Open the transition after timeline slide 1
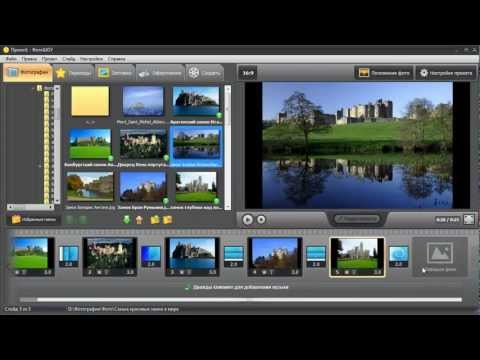Image resolution: width=480 pixels, height=360 pixels. tap(68, 256)
